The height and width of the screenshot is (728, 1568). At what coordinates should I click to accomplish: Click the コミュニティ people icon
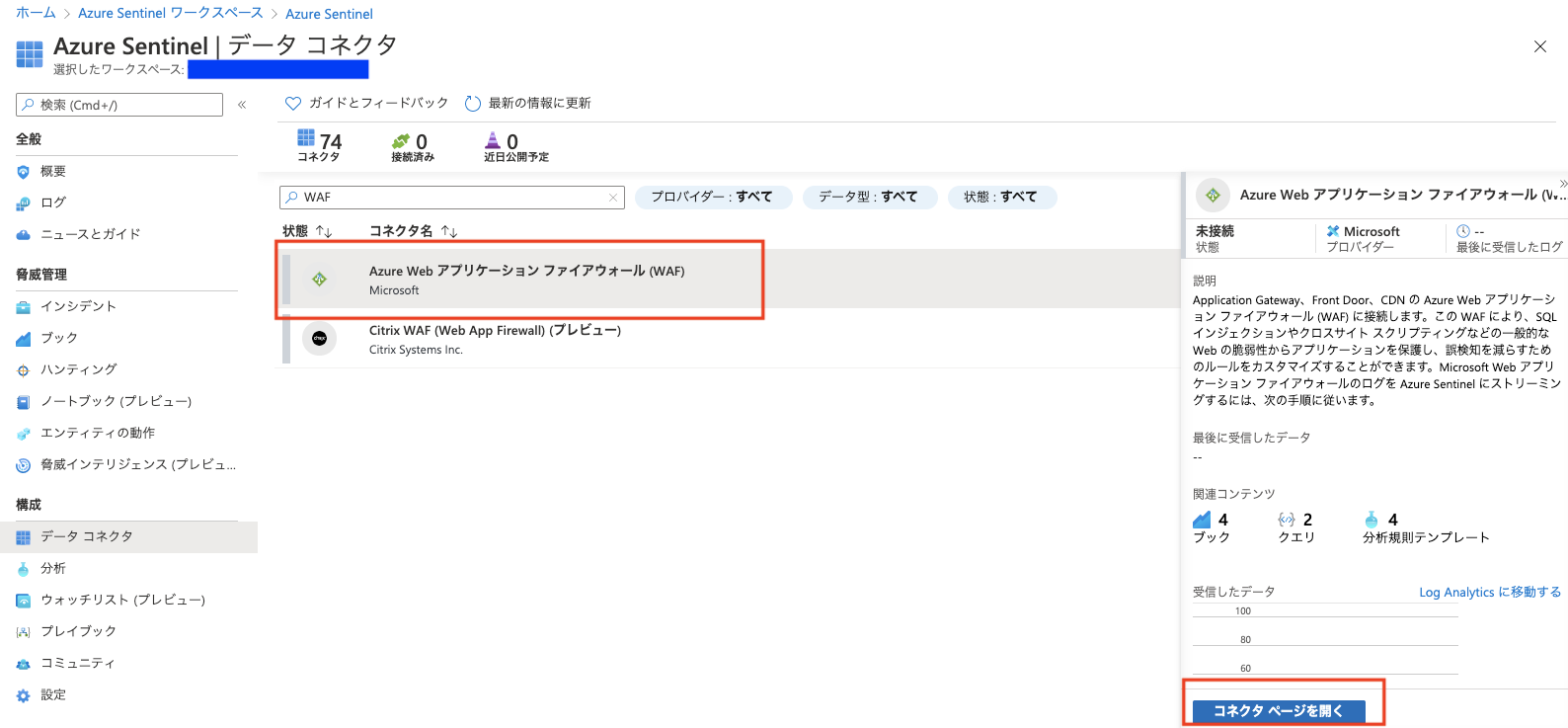[x=24, y=664]
